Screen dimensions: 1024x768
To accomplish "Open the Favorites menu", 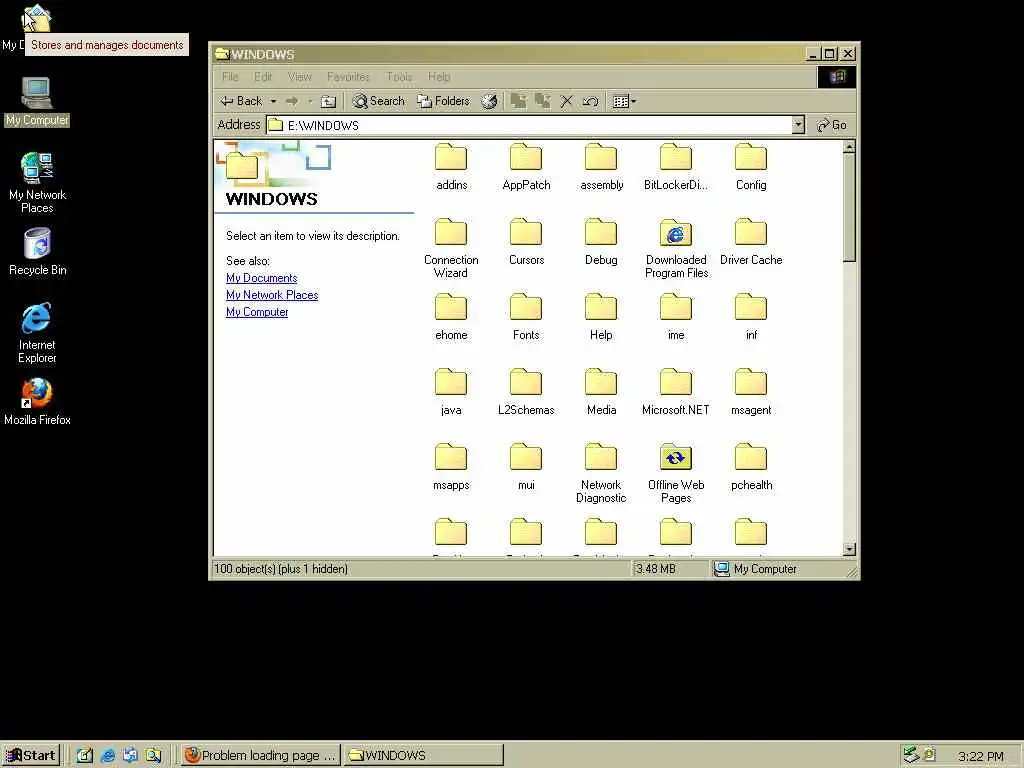I will [348, 77].
